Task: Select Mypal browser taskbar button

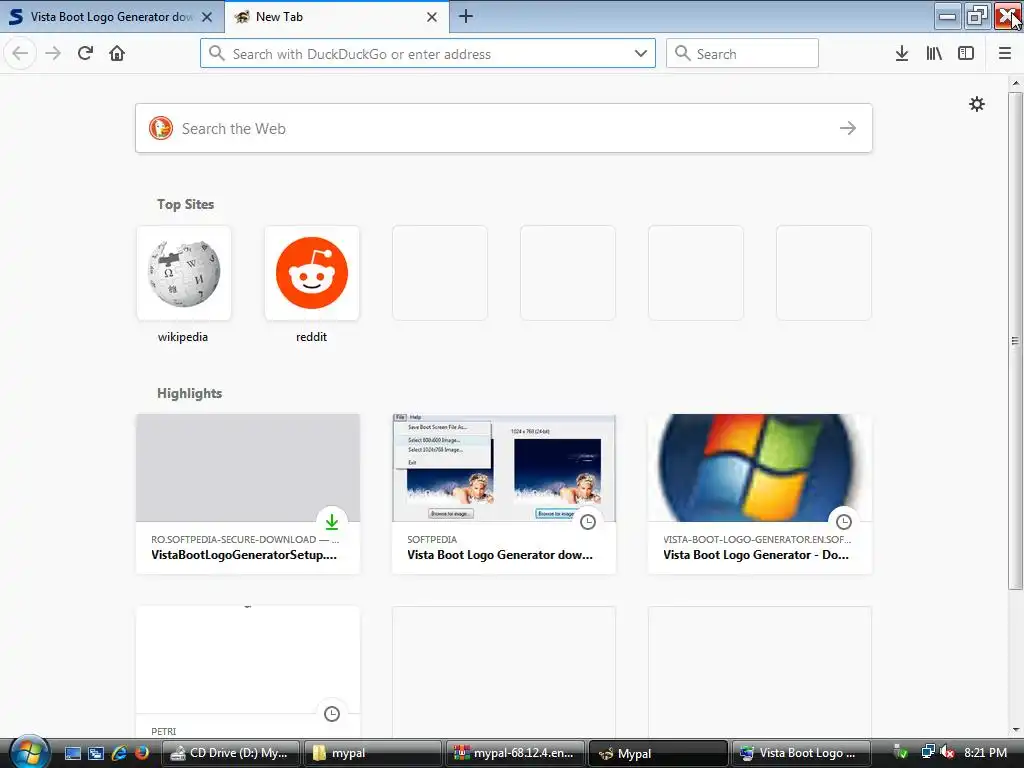Action: pyautogui.click(x=658, y=753)
